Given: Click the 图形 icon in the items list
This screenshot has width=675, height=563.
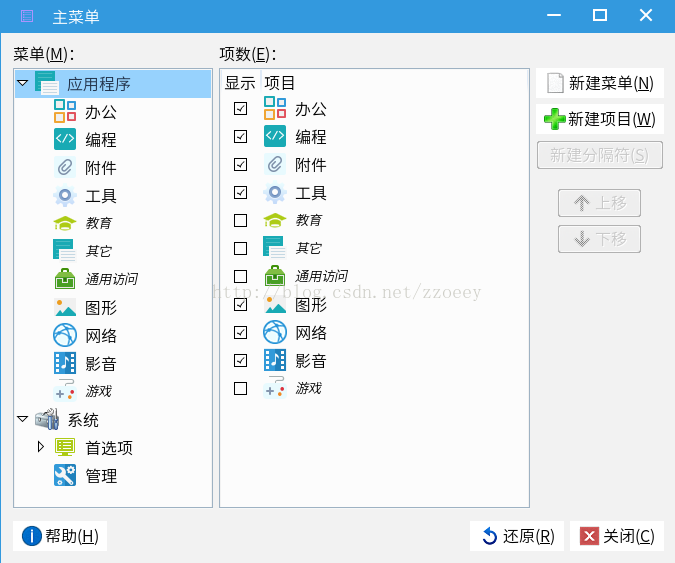Looking at the screenshot, I should point(275,304).
